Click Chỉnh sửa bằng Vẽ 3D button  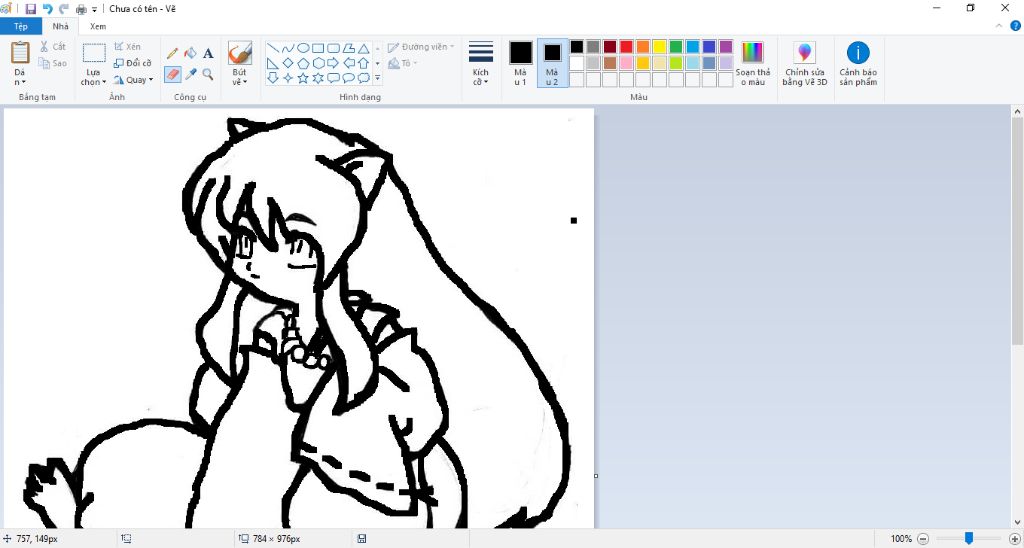(805, 63)
